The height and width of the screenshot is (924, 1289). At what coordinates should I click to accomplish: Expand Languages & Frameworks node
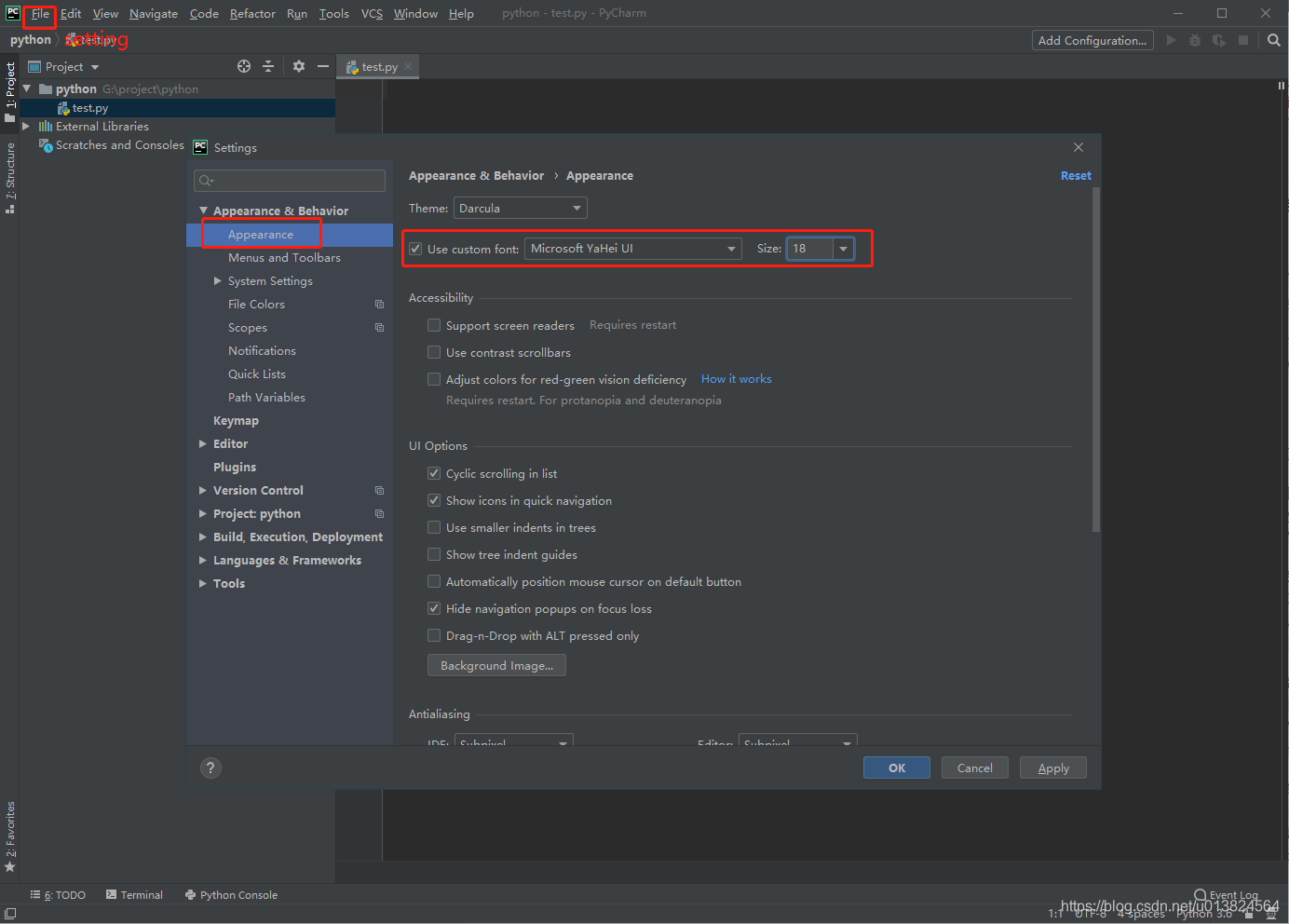point(203,561)
